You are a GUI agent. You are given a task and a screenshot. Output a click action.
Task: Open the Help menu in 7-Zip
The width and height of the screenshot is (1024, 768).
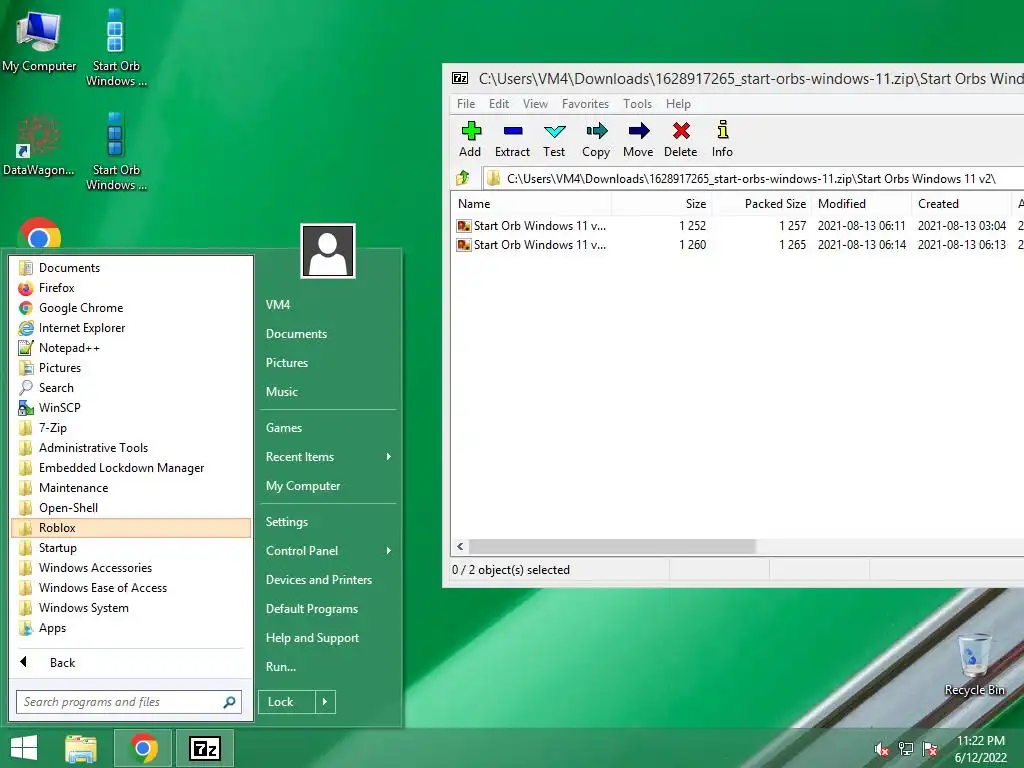point(678,104)
